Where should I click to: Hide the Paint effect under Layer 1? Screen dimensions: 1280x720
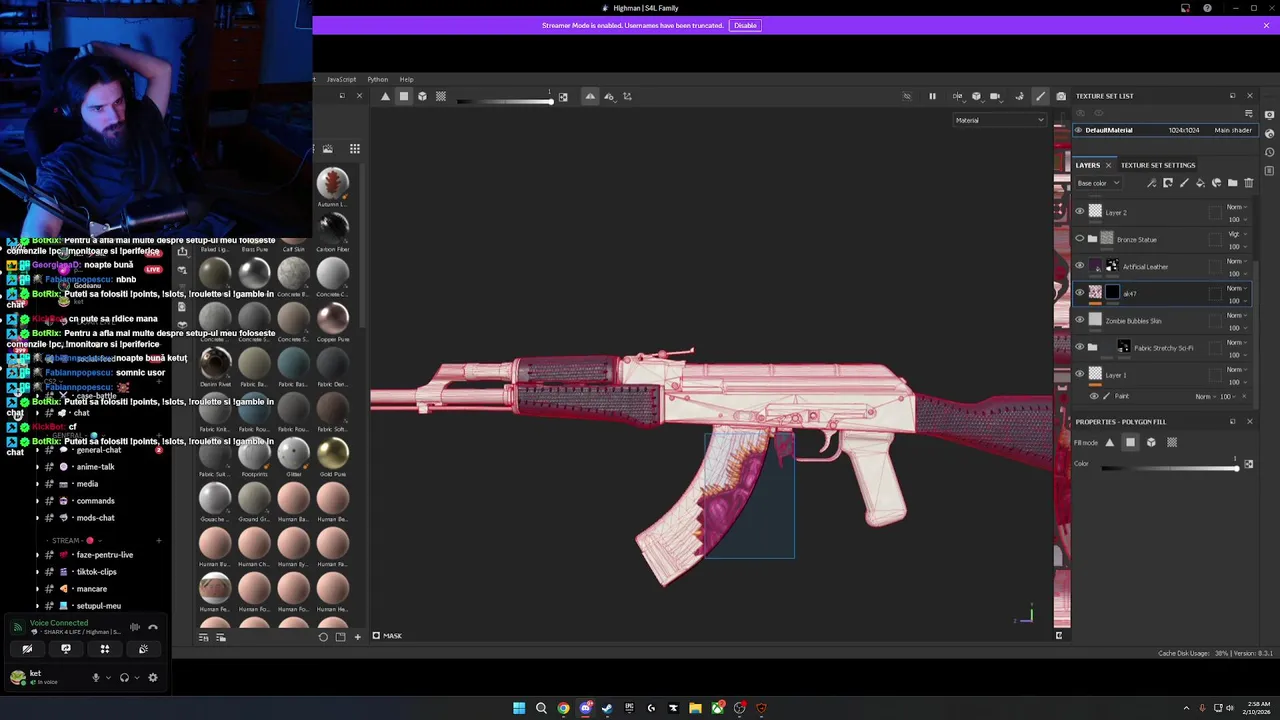tap(1093, 396)
